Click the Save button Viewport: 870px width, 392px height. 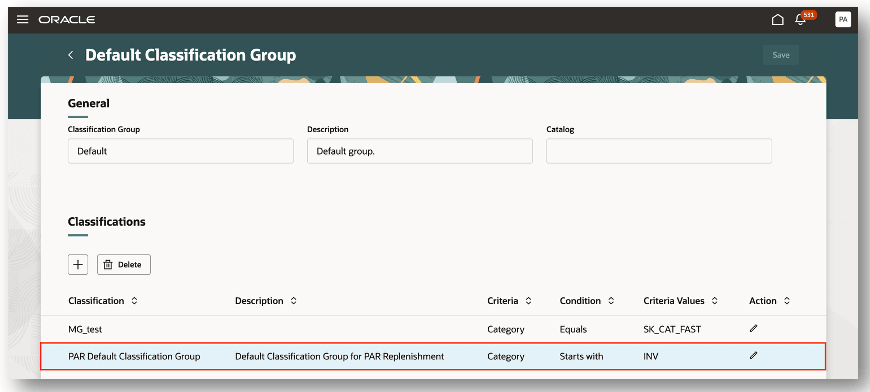[781, 55]
